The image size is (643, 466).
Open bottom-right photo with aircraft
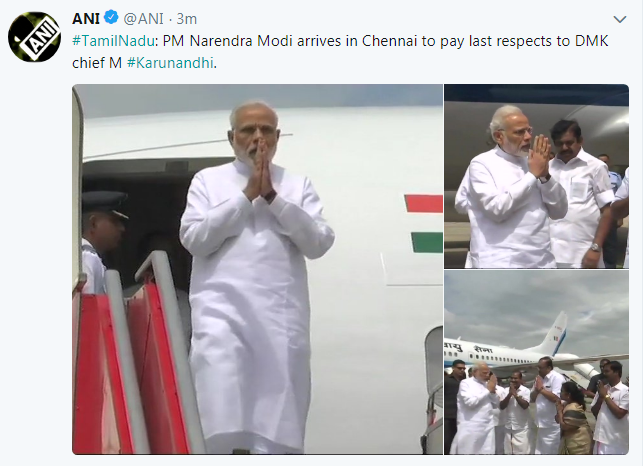click(x=536, y=362)
